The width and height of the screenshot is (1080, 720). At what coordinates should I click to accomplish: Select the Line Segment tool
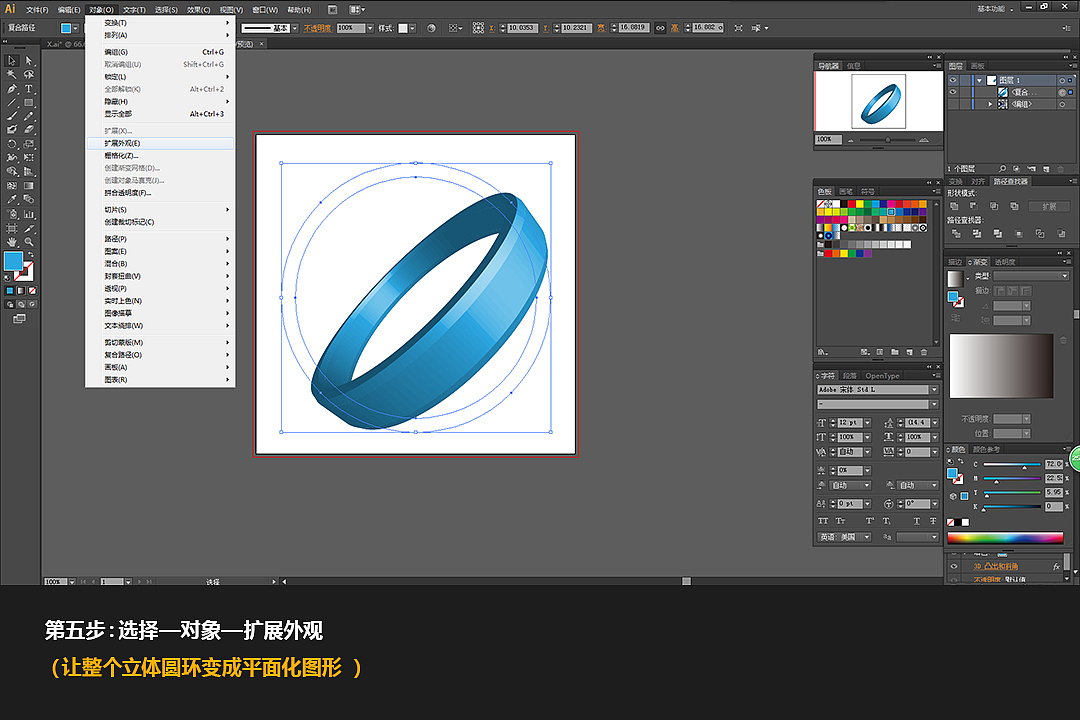12,103
